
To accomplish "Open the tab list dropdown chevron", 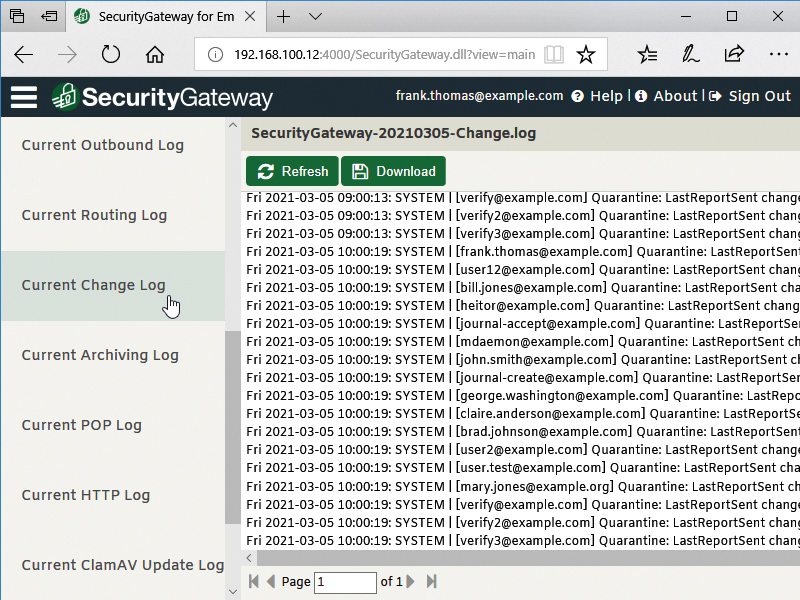I will 315,17.
